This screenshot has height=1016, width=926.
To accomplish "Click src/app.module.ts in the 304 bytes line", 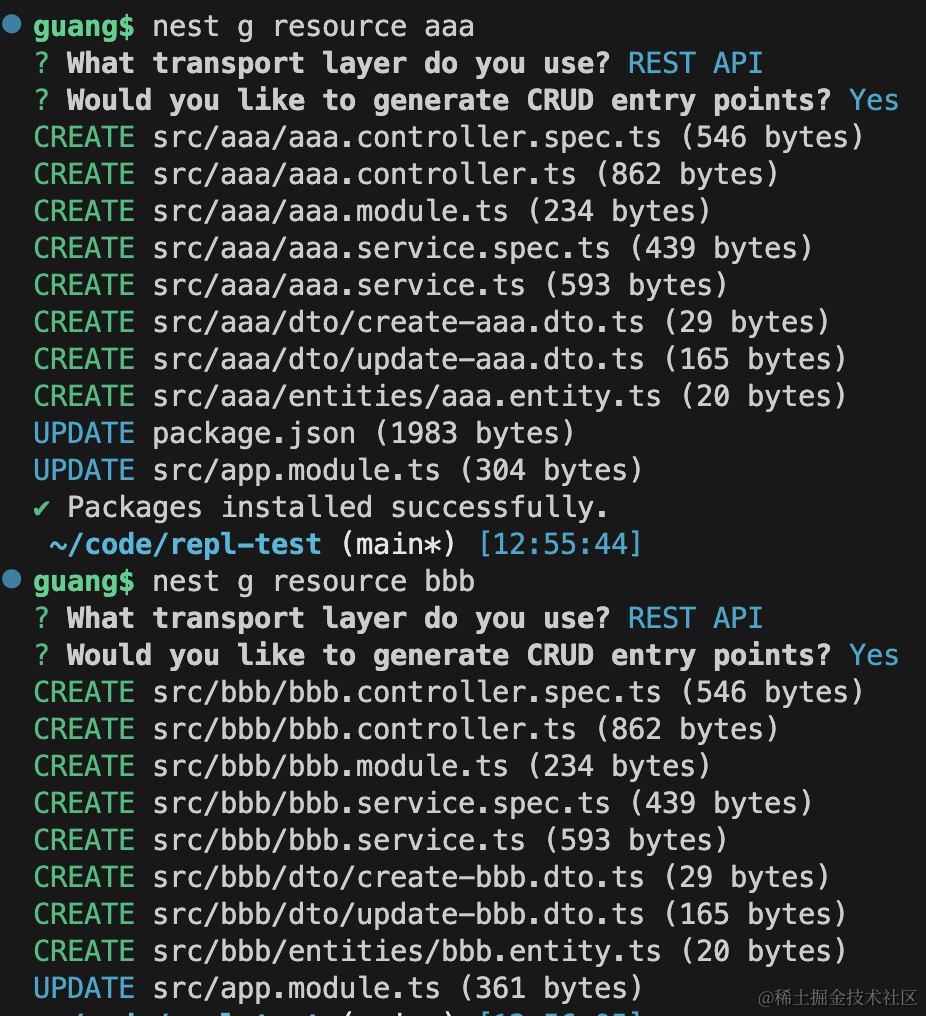I will (x=296, y=470).
